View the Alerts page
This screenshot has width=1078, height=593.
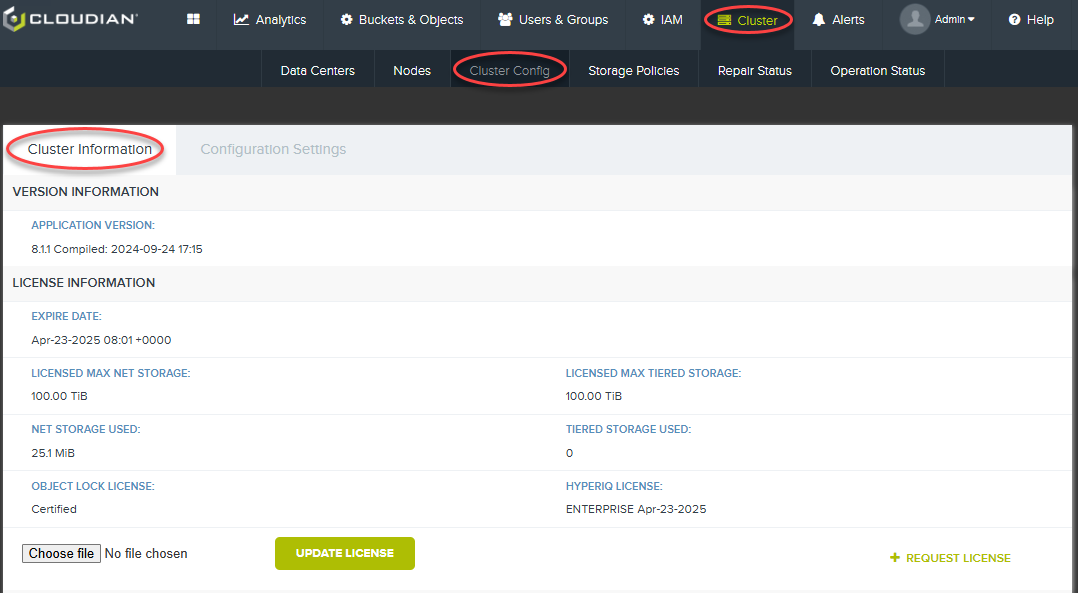pos(838,19)
